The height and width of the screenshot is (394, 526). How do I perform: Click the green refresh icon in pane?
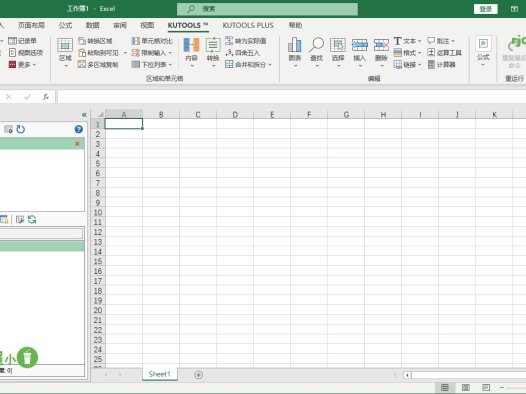coord(32,220)
